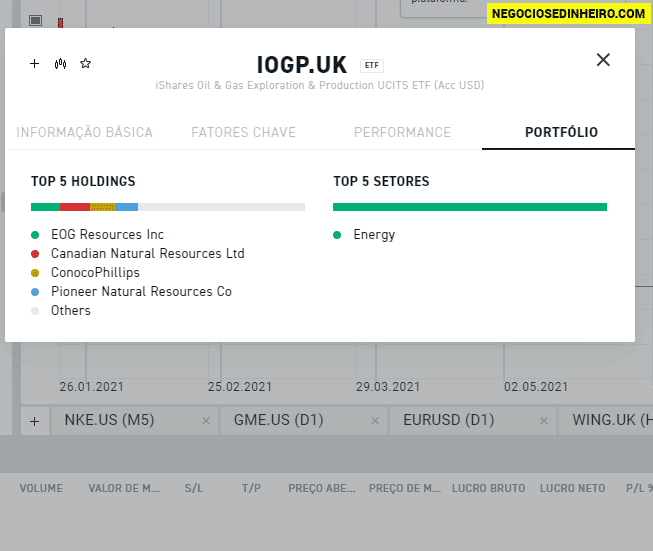Viewport: 653px width, 551px height.
Task: Sort by S/L column header
Action: 194,488
